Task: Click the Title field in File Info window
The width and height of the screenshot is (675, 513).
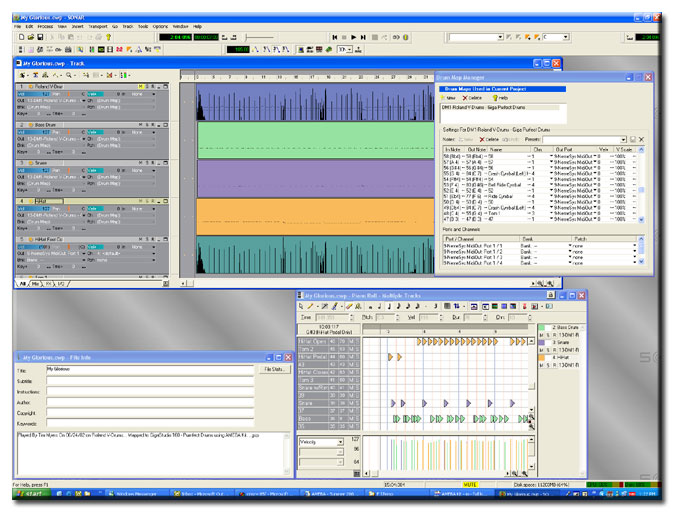Action: (x=150, y=370)
